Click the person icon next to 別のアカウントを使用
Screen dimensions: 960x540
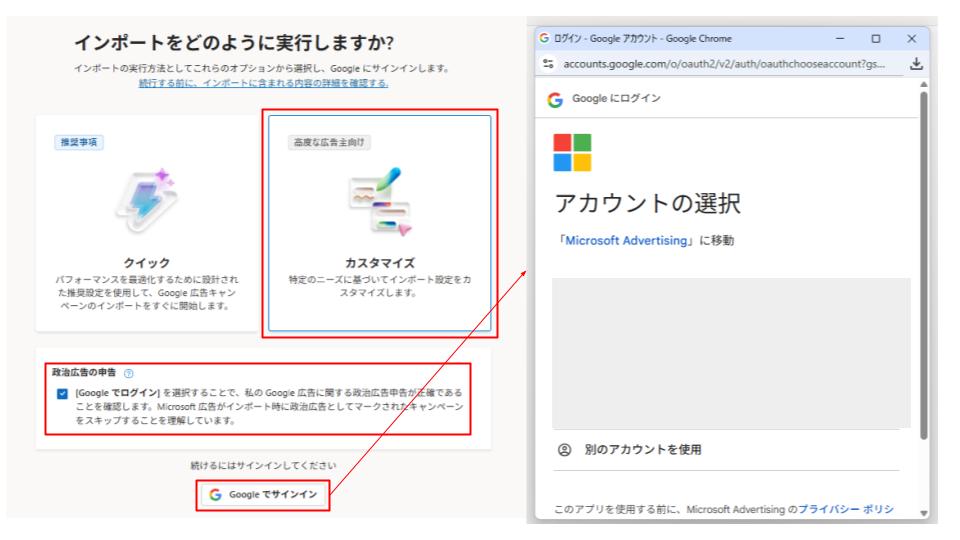point(564,450)
